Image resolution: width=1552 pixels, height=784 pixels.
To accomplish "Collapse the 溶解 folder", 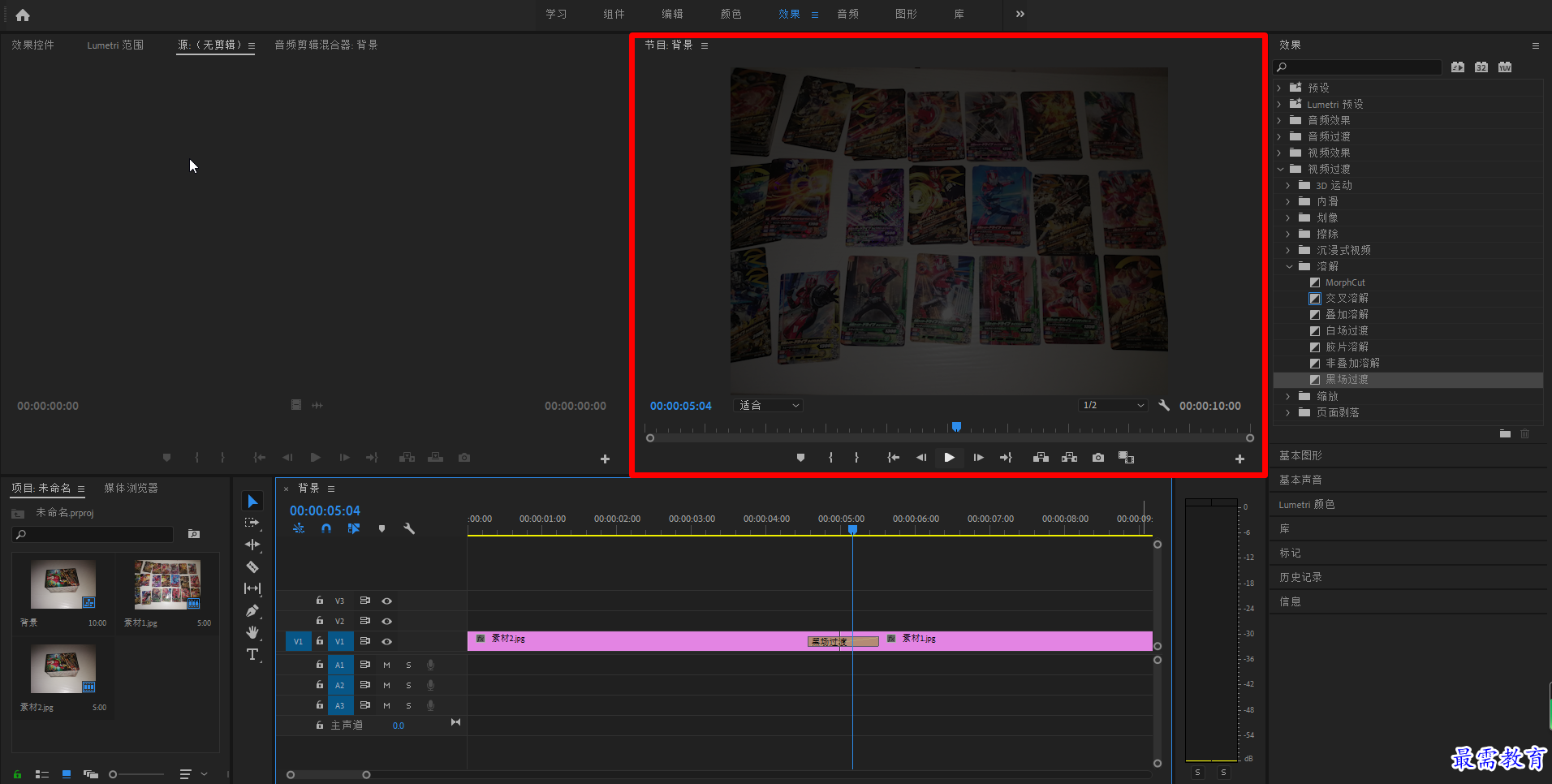I will coord(1289,266).
